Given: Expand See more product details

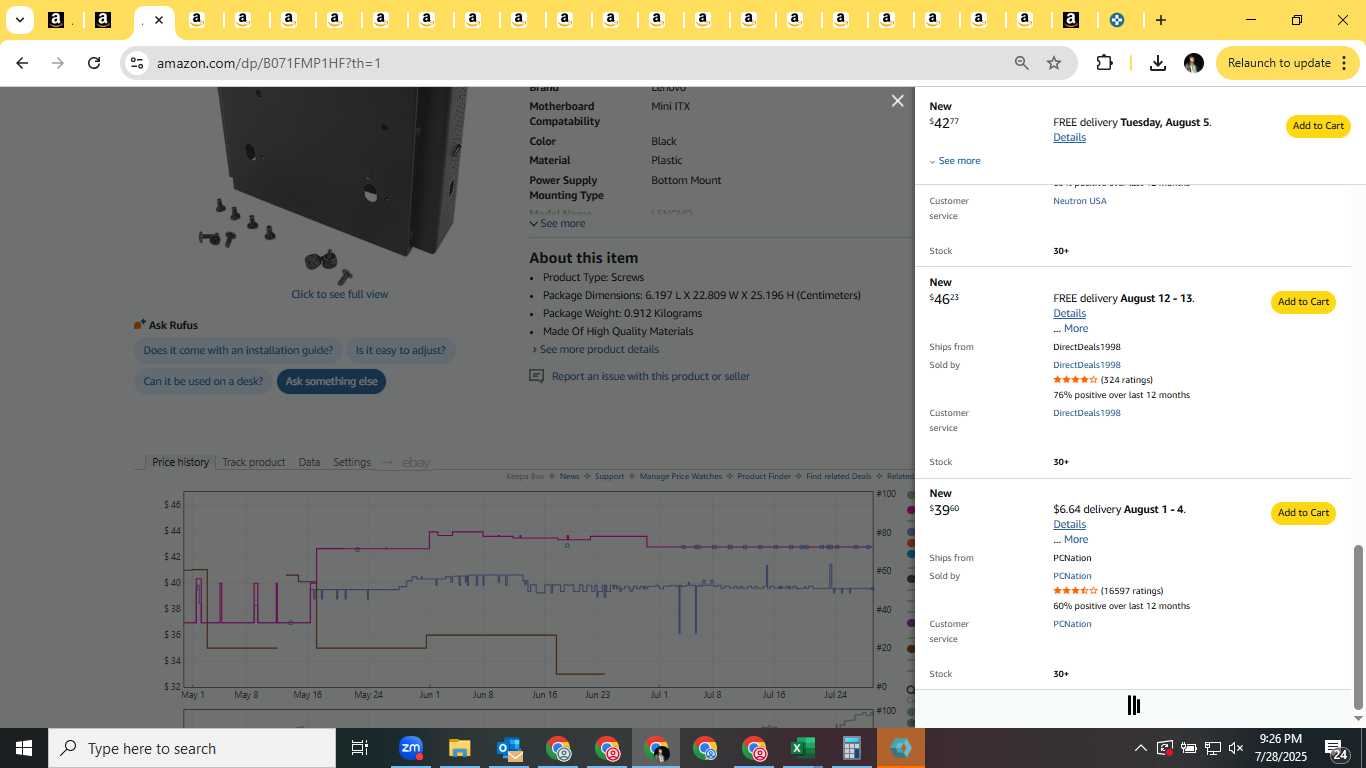Looking at the screenshot, I should pos(595,349).
